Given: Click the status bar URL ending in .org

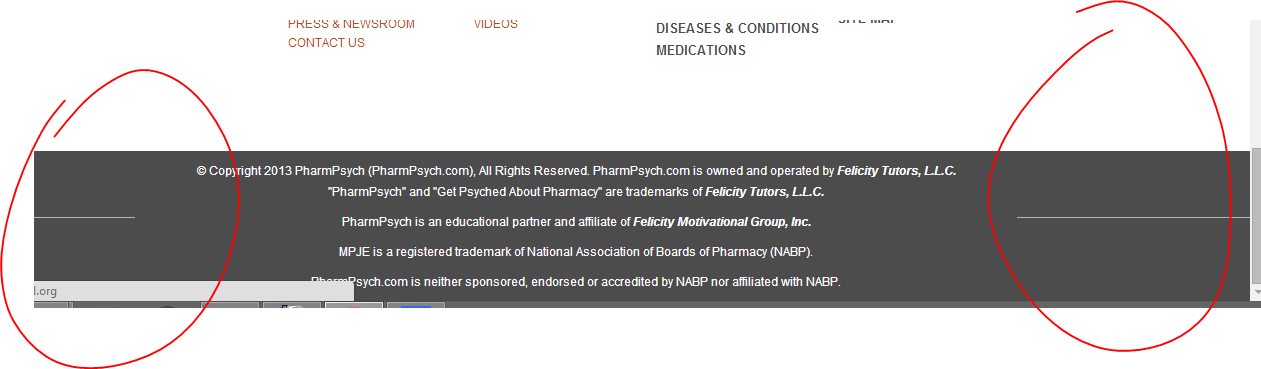Looking at the screenshot, I should (x=46, y=291).
